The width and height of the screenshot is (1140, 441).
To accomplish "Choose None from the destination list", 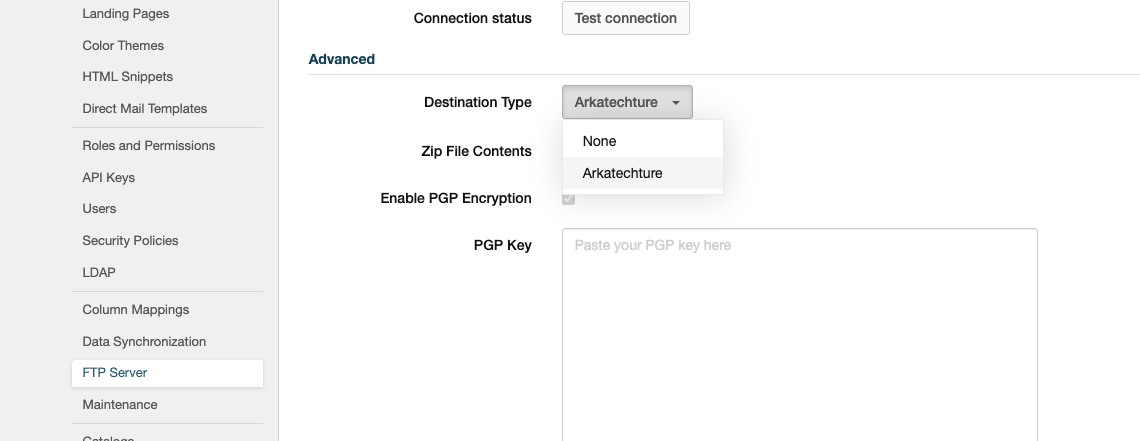I will coord(643,141).
